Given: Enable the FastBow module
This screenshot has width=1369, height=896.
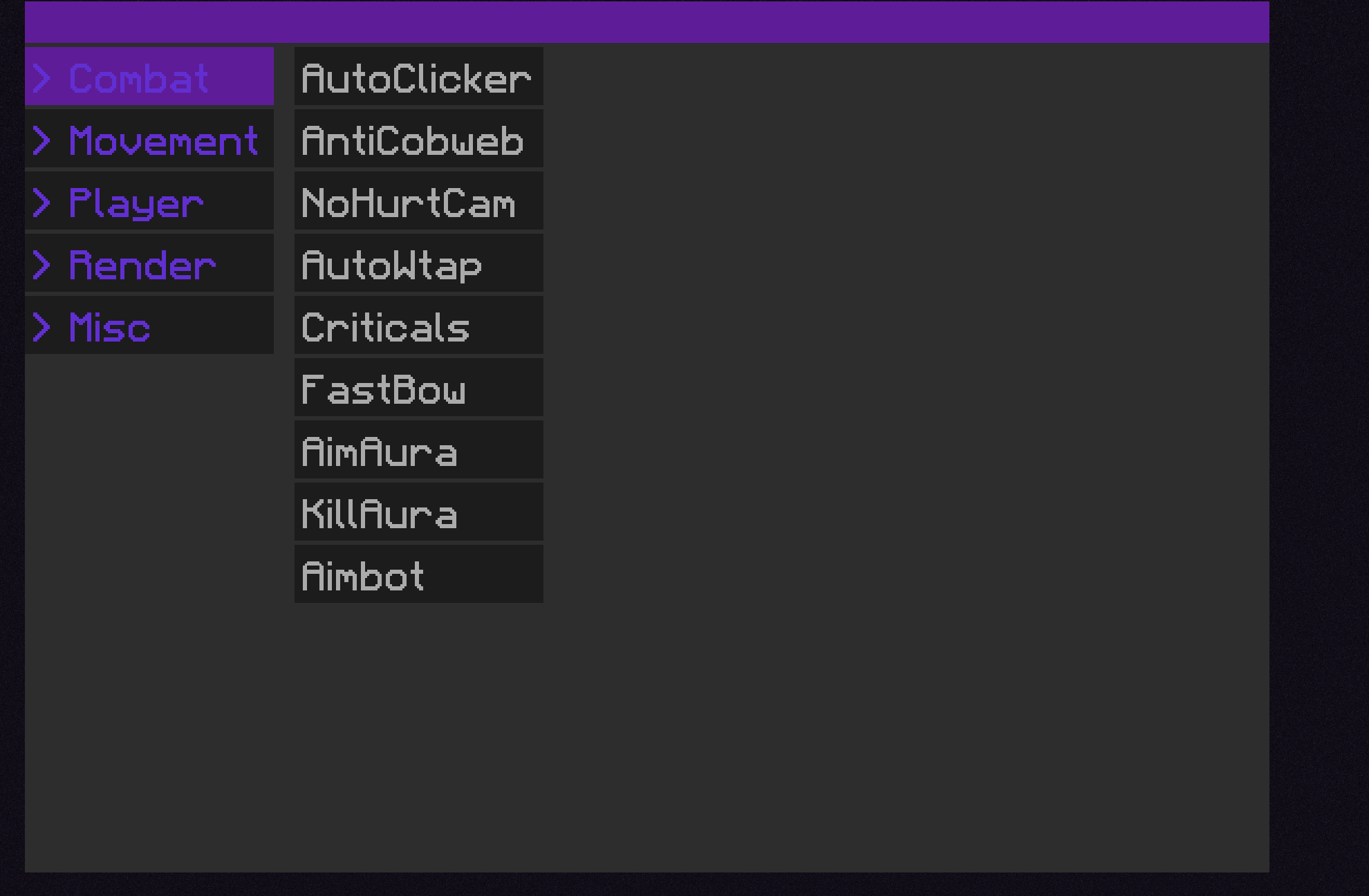Looking at the screenshot, I should (x=419, y=387).
